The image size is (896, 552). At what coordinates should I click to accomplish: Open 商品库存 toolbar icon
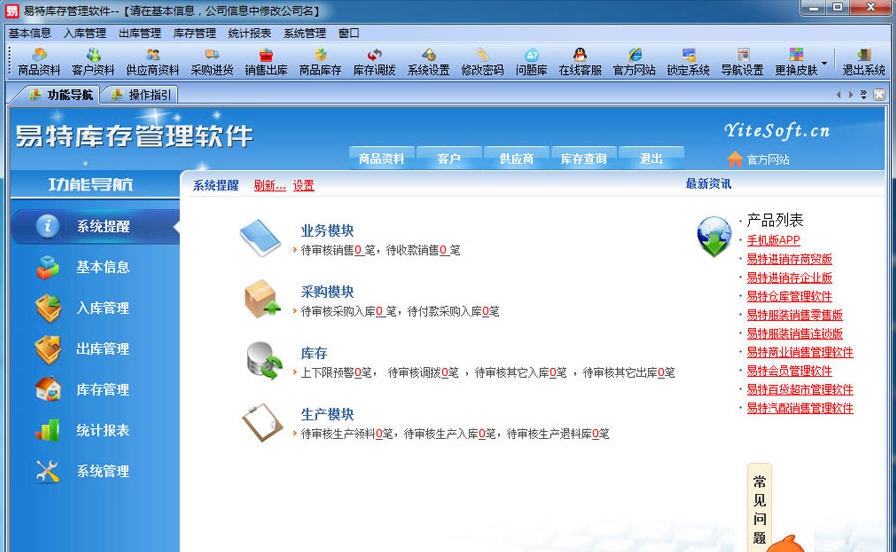(320, 62)
